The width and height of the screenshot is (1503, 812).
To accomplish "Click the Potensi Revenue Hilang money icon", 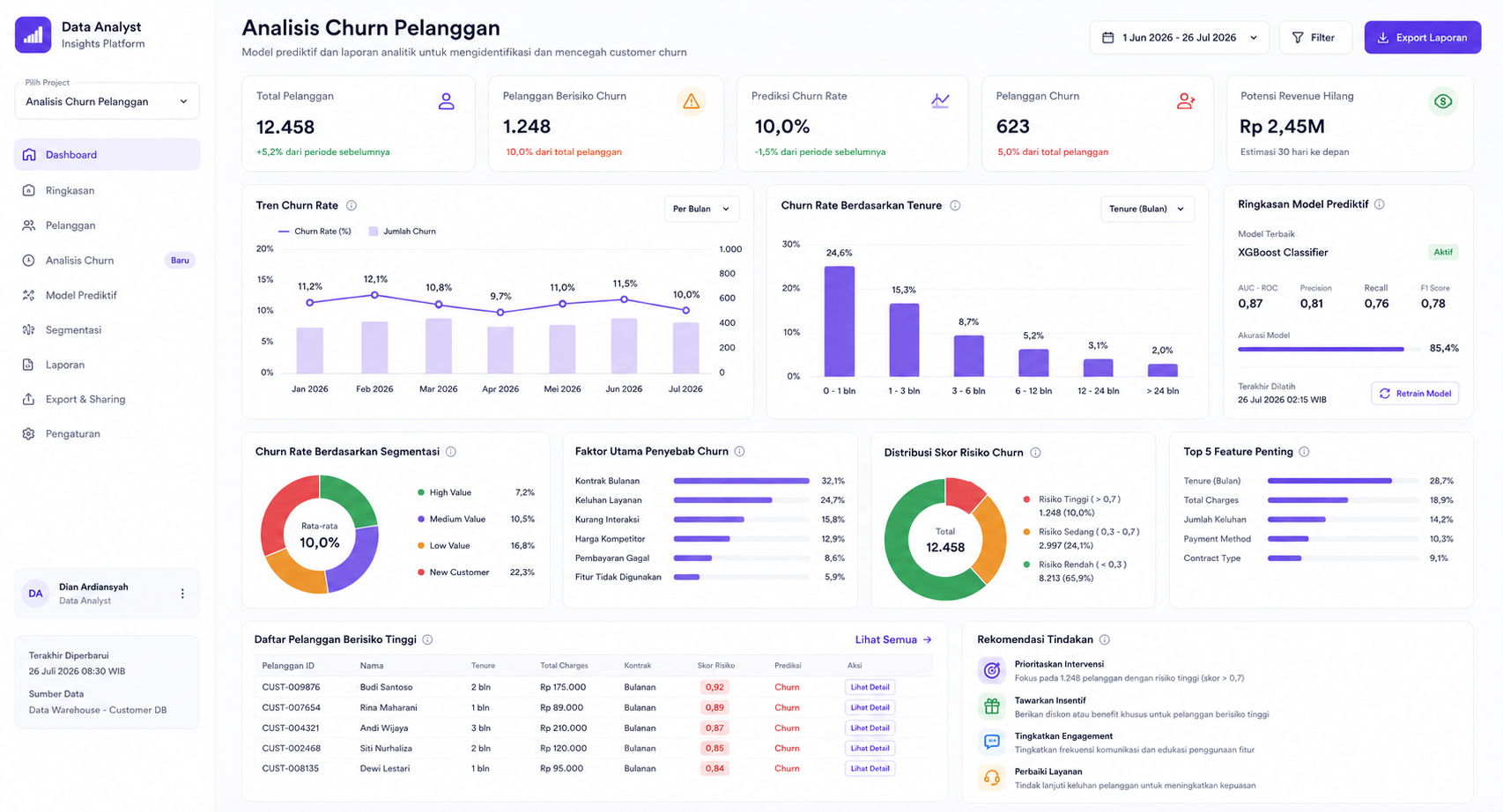I will [1443, 101].
